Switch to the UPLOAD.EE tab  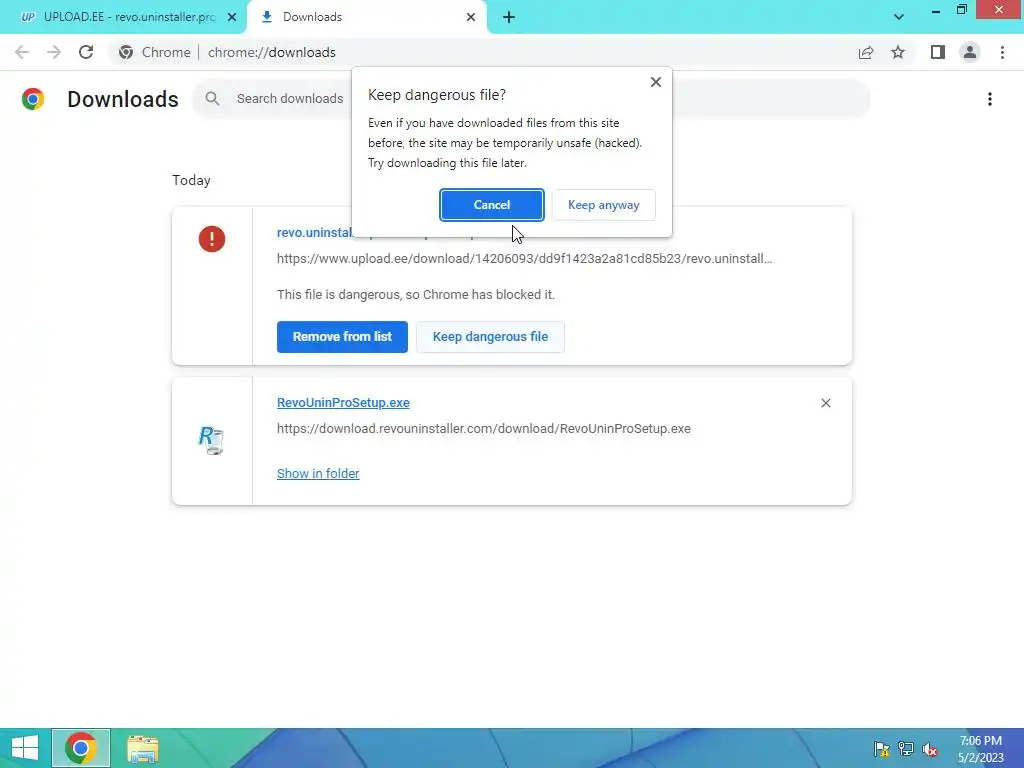click(x=123, y=17)
